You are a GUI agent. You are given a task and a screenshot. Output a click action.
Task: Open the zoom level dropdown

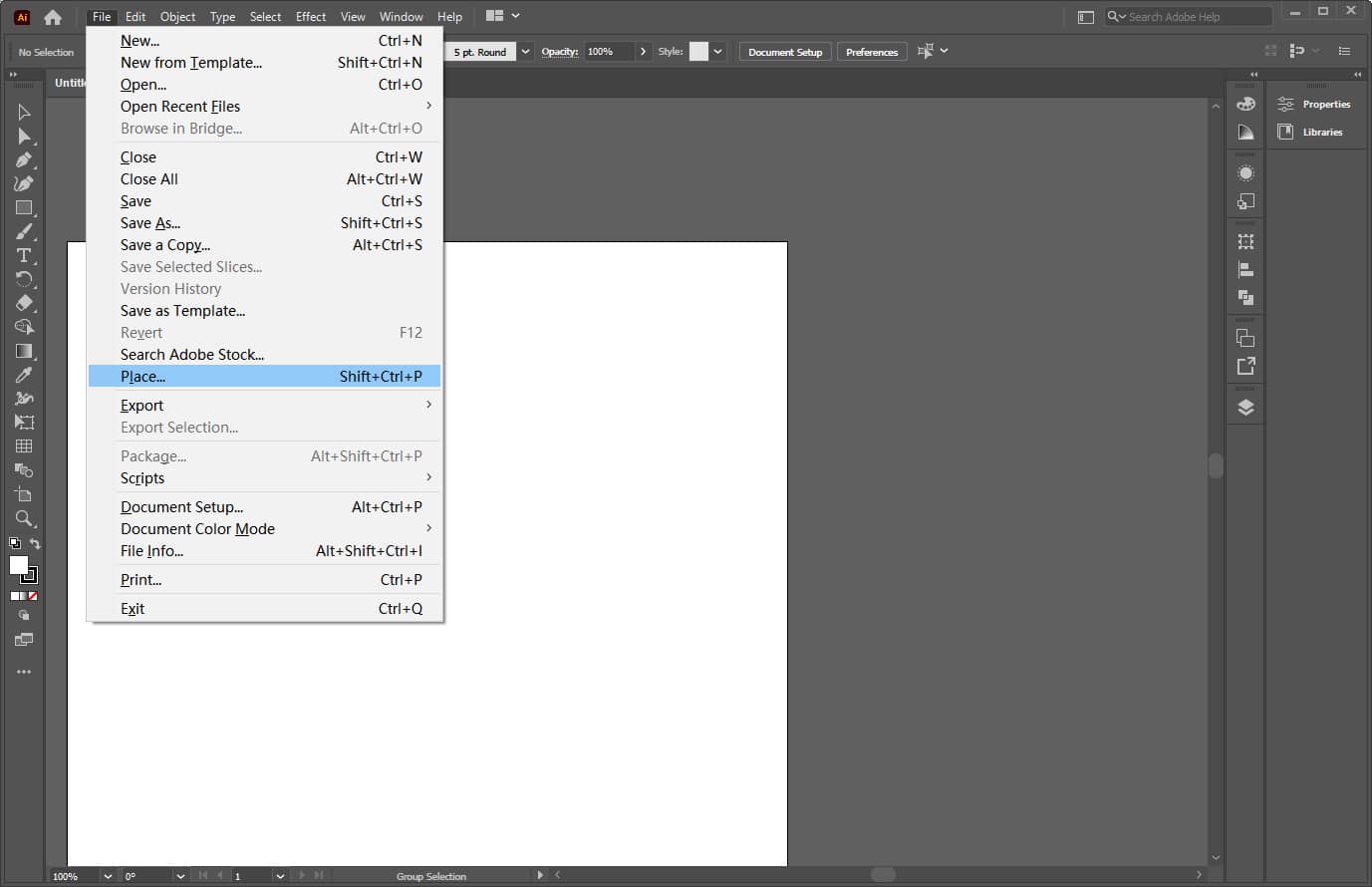pyautogui.click(x=107, y=876)
